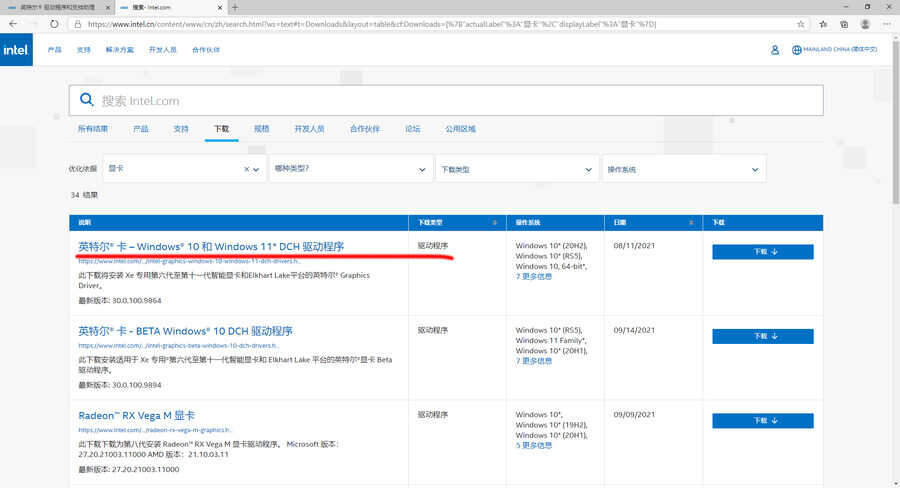Open the user account icon

click(x=775, y=49)
